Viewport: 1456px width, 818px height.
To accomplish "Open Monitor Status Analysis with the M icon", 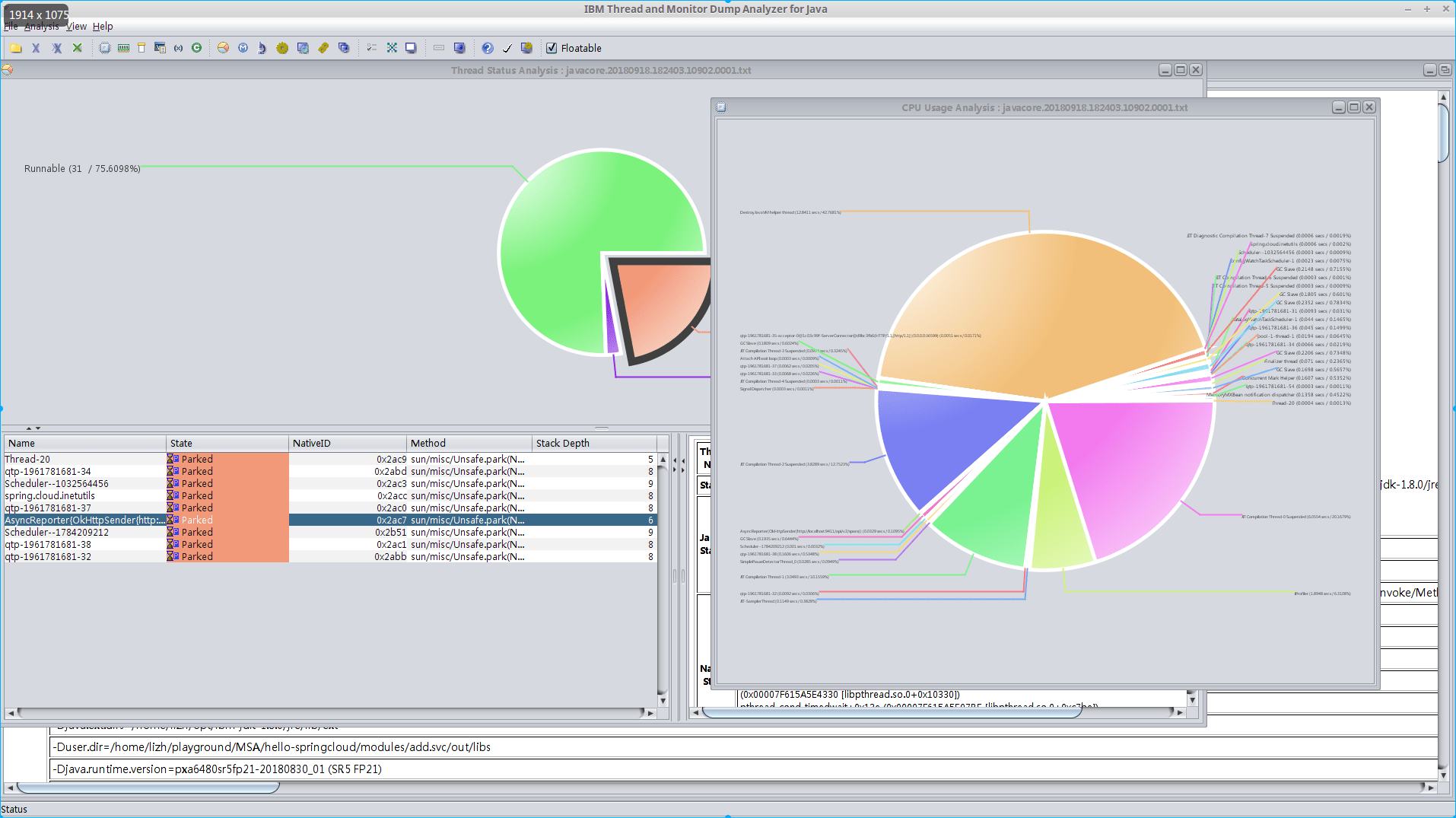I will [x=243, y=48].
